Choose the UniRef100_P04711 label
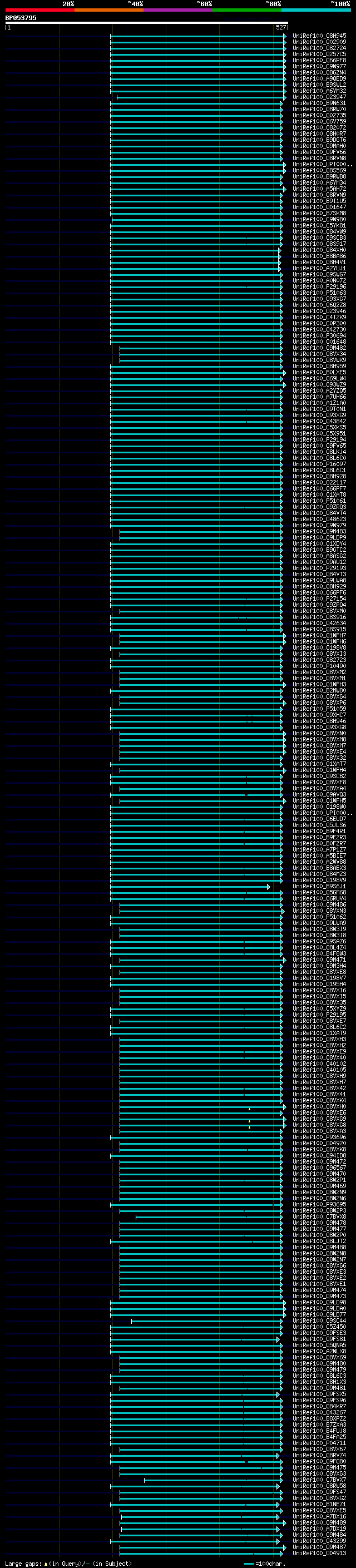 [319, 1443]
